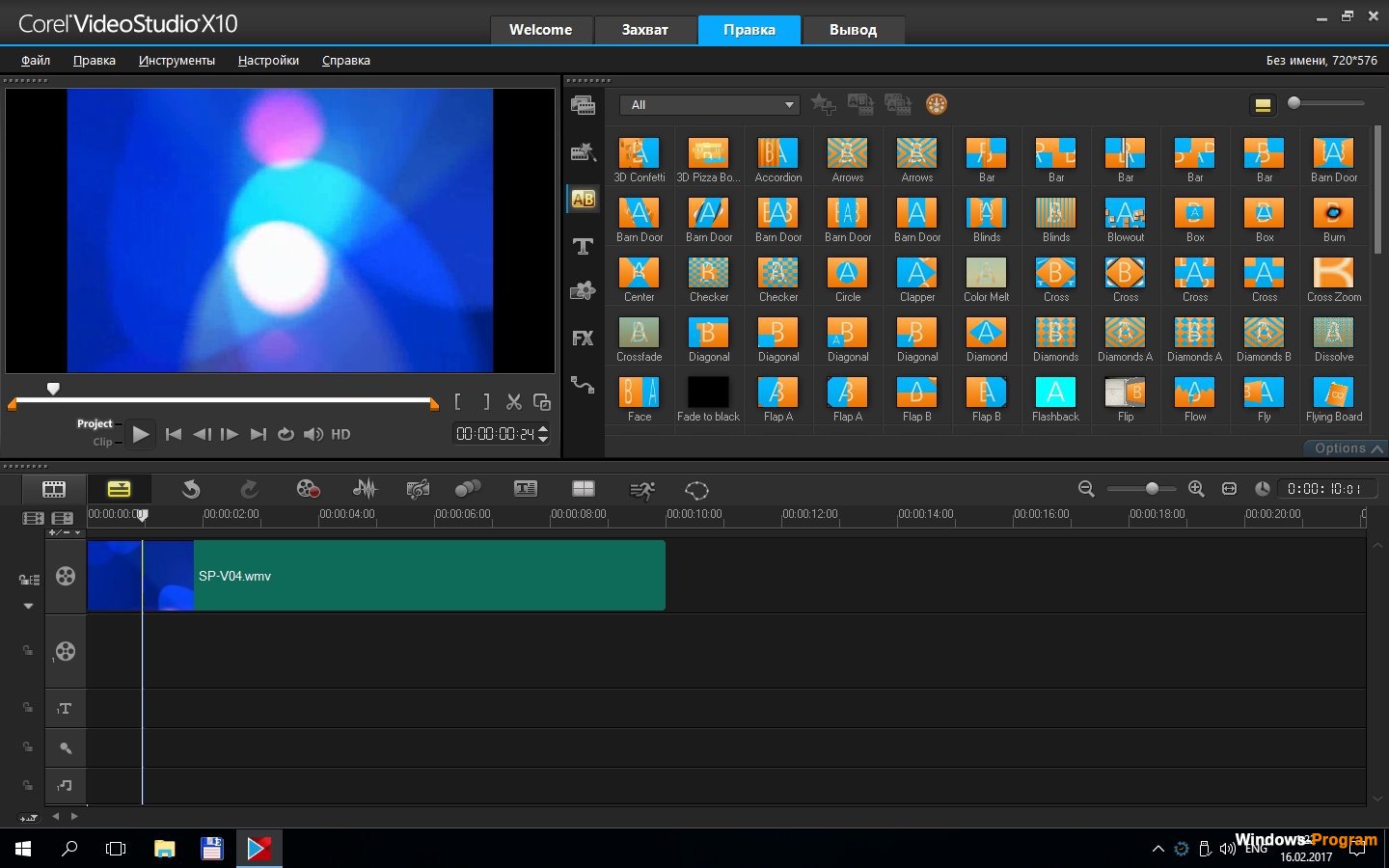Image resolution: width=1389 pixels, height=868 pixels.
Task: Open the Инструменты menu
Action: [177, 60]
